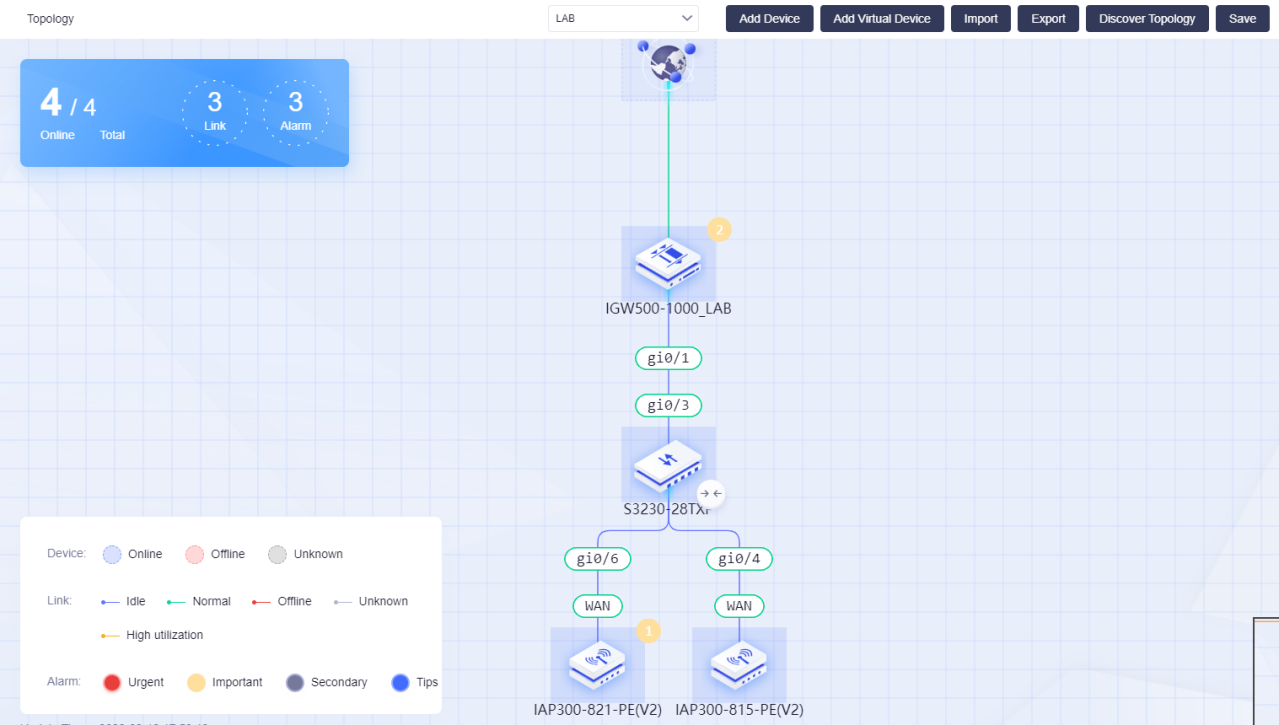Click the Unknown device legend circle

[x=278, y=554]
